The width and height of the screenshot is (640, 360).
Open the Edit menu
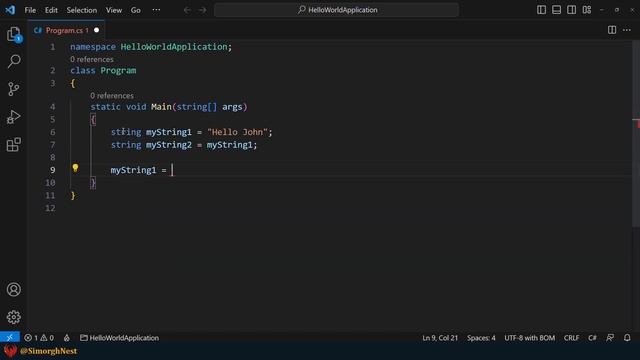[51, 10]
